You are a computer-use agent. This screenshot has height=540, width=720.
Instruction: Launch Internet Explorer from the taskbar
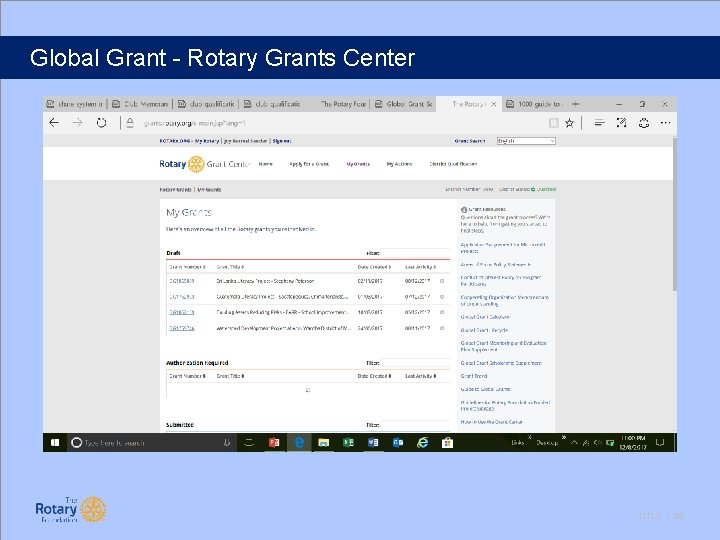tap(422, 443)
